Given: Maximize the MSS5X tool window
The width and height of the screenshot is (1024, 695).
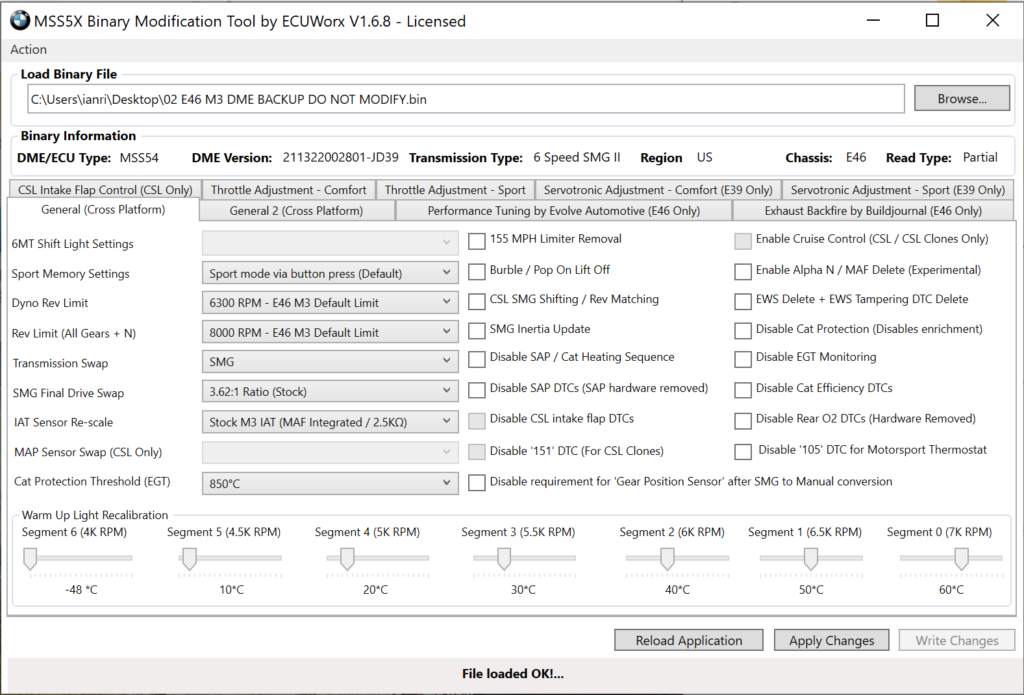Looking at the screenshot, I should (x=933, y=21).
